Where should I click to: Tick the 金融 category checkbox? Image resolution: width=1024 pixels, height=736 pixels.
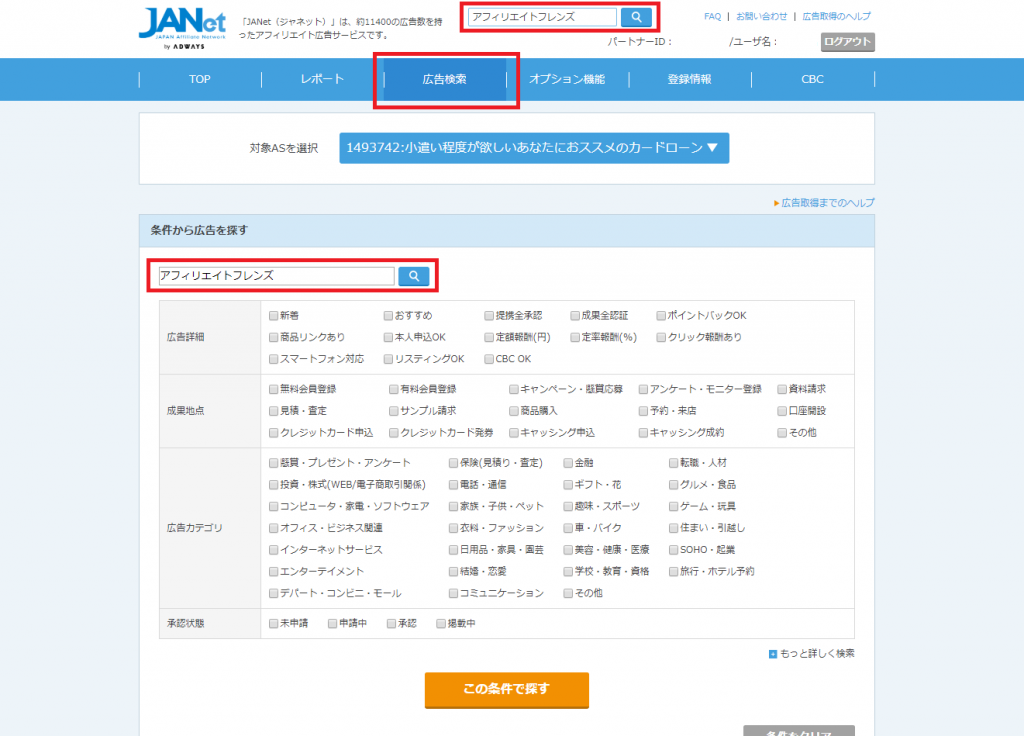tap(568, 463)
